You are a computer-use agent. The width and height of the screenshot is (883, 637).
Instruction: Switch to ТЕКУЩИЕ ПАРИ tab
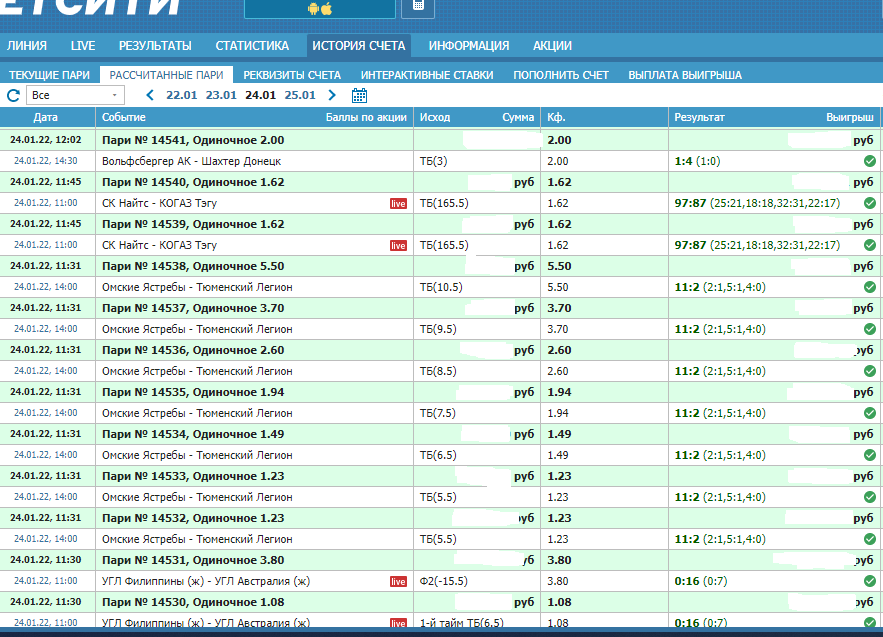pyautogui.click(x=50, y=75)
